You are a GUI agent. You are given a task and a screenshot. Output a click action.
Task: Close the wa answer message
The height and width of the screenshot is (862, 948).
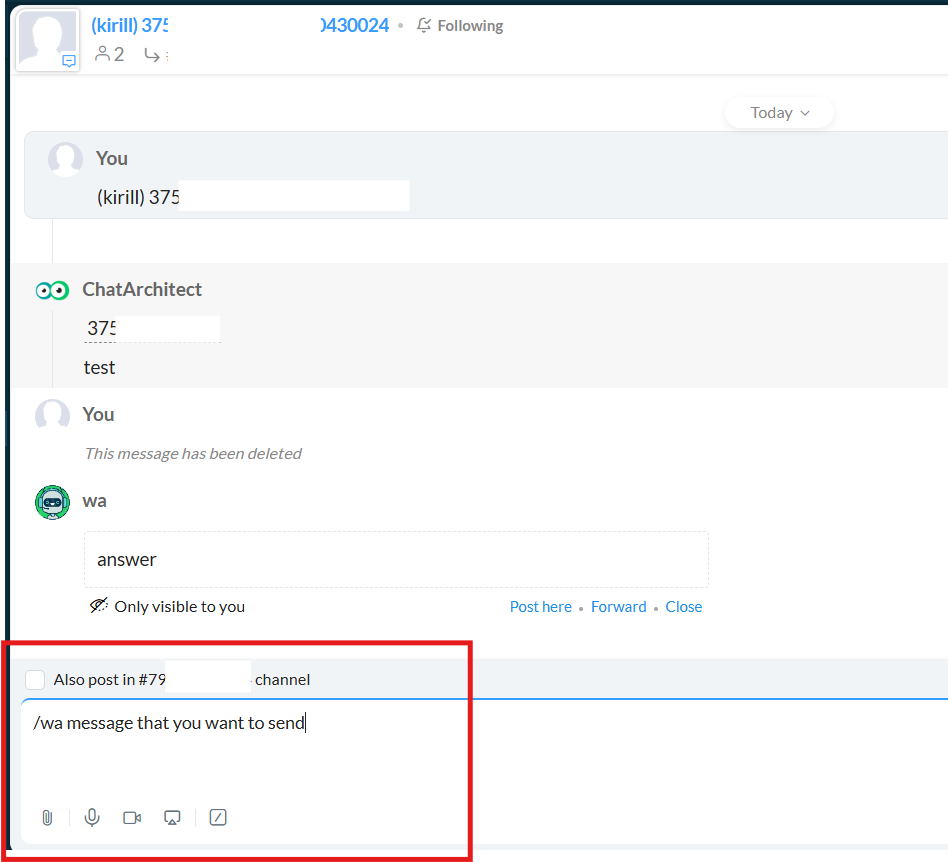coord(683,607)
